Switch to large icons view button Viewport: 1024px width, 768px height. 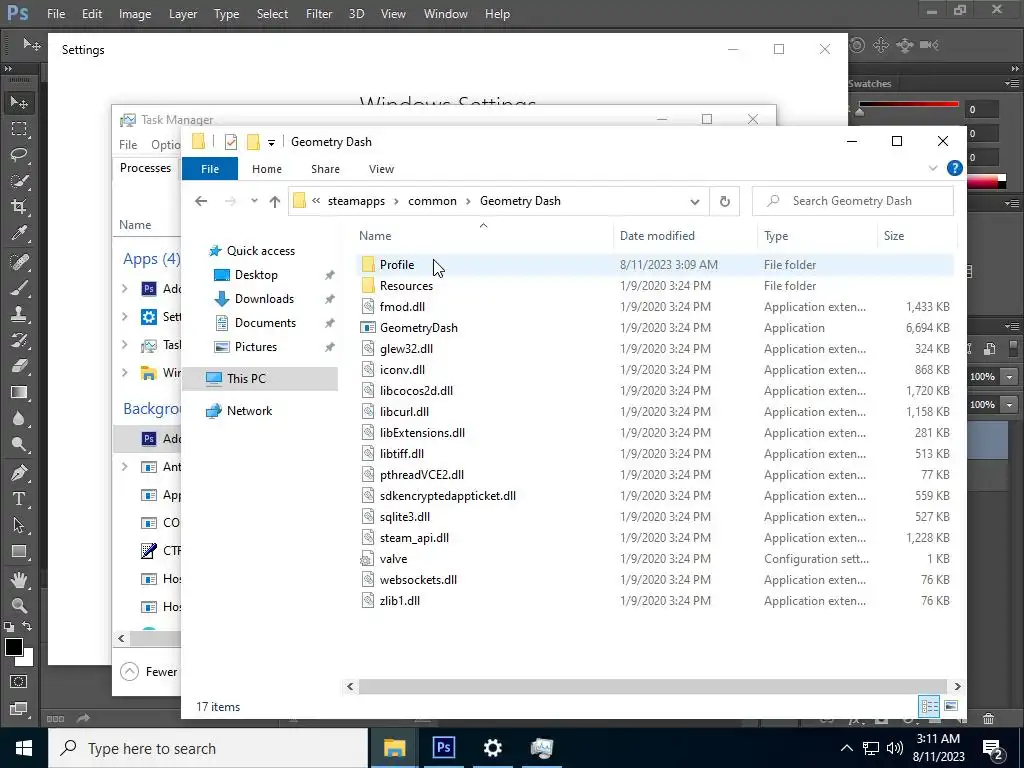click(951, 706)
